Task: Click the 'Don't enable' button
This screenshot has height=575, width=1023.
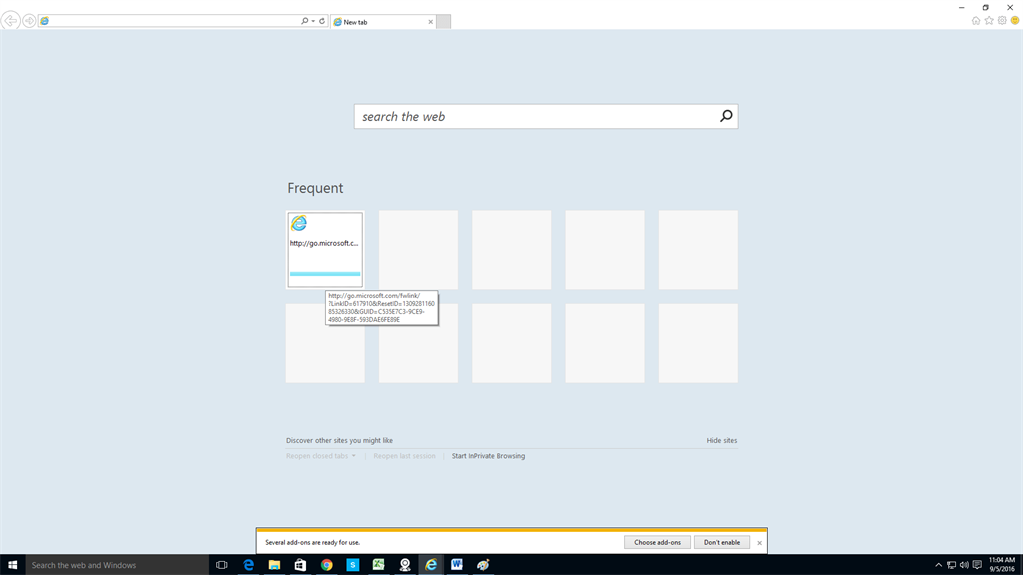Action: tap(722, 542)
